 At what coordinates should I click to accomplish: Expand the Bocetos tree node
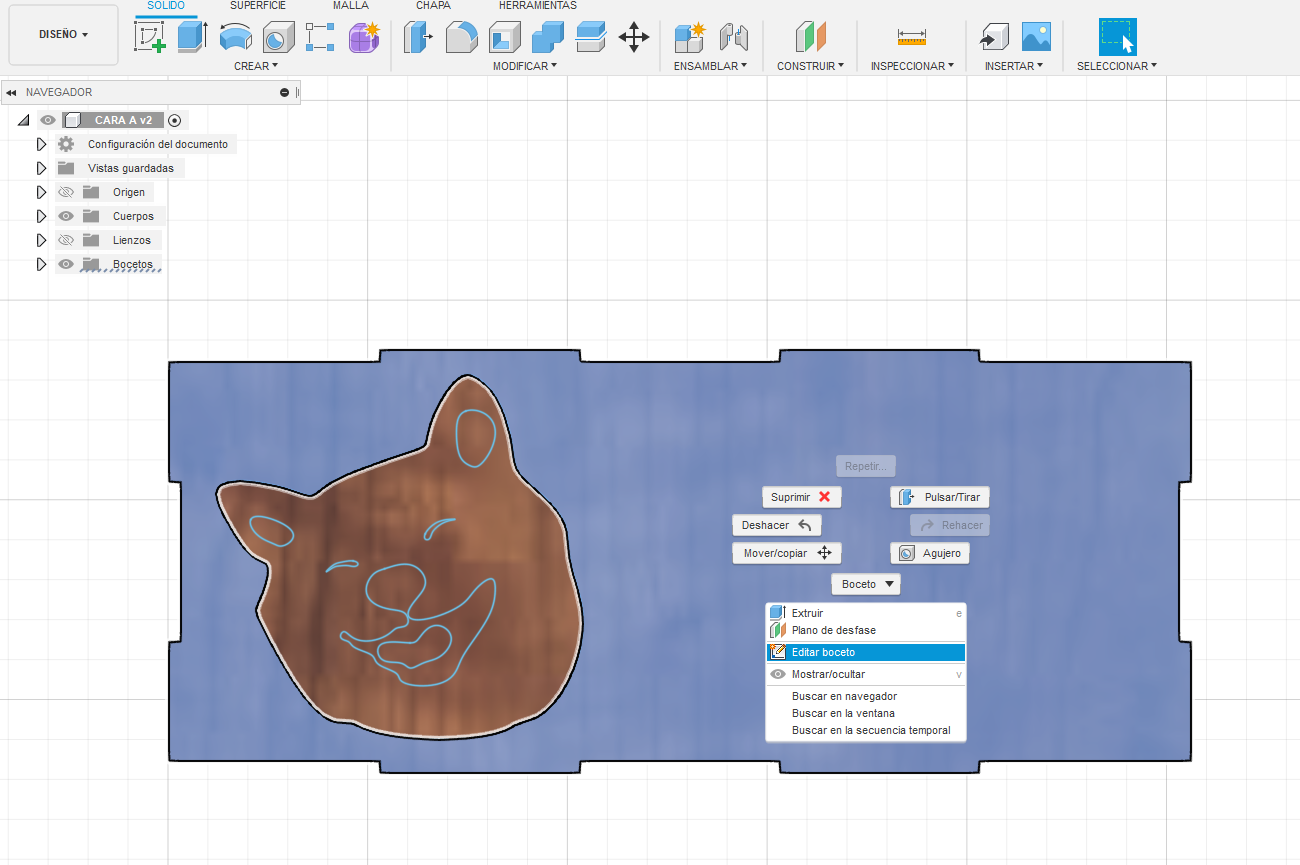click(x=42, y=264)
